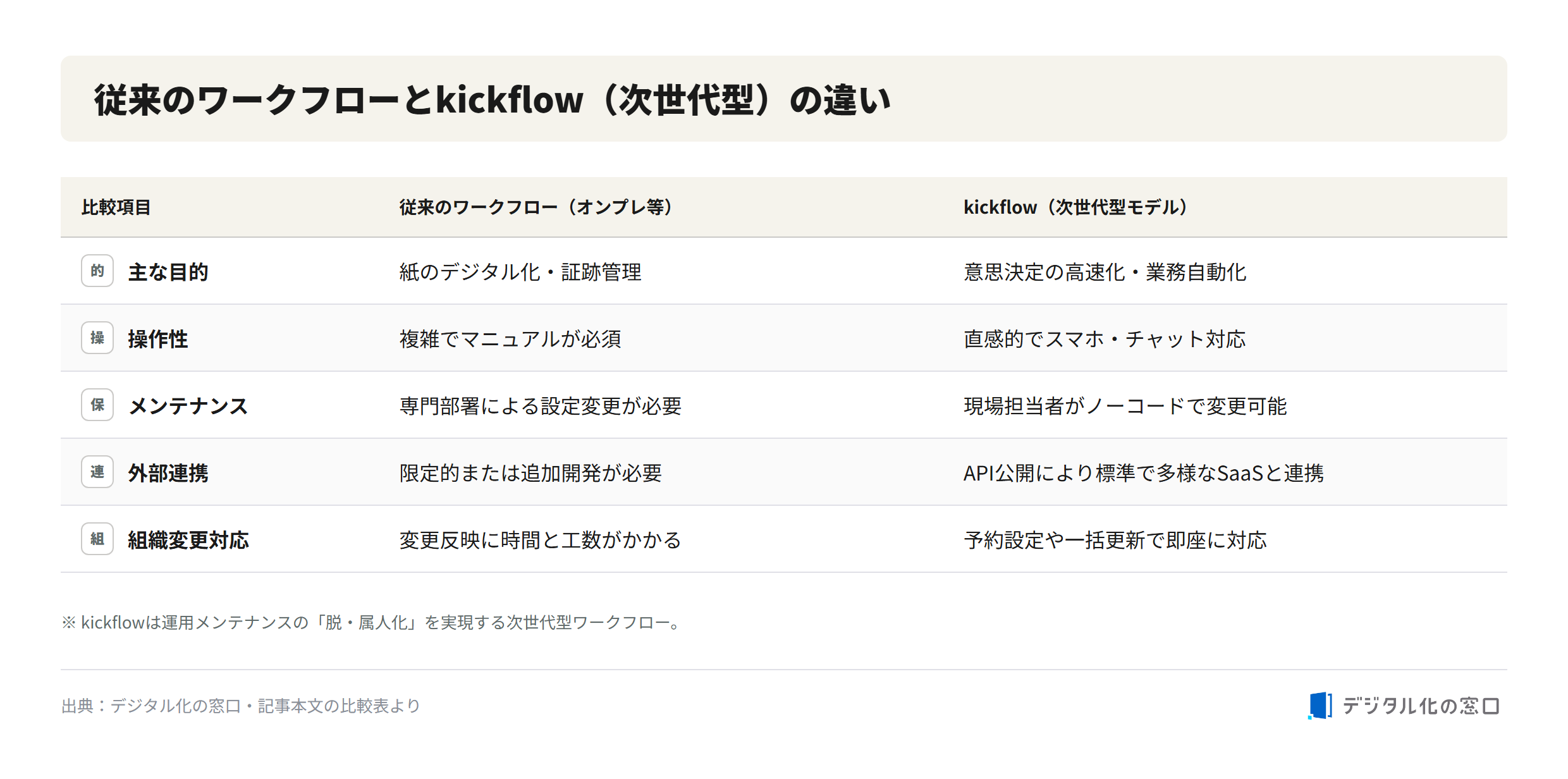This screenshot has height=779, width=1568.
Task: Click the blue デジタル化の窓口 logo icon
Action: [1320, 706]
